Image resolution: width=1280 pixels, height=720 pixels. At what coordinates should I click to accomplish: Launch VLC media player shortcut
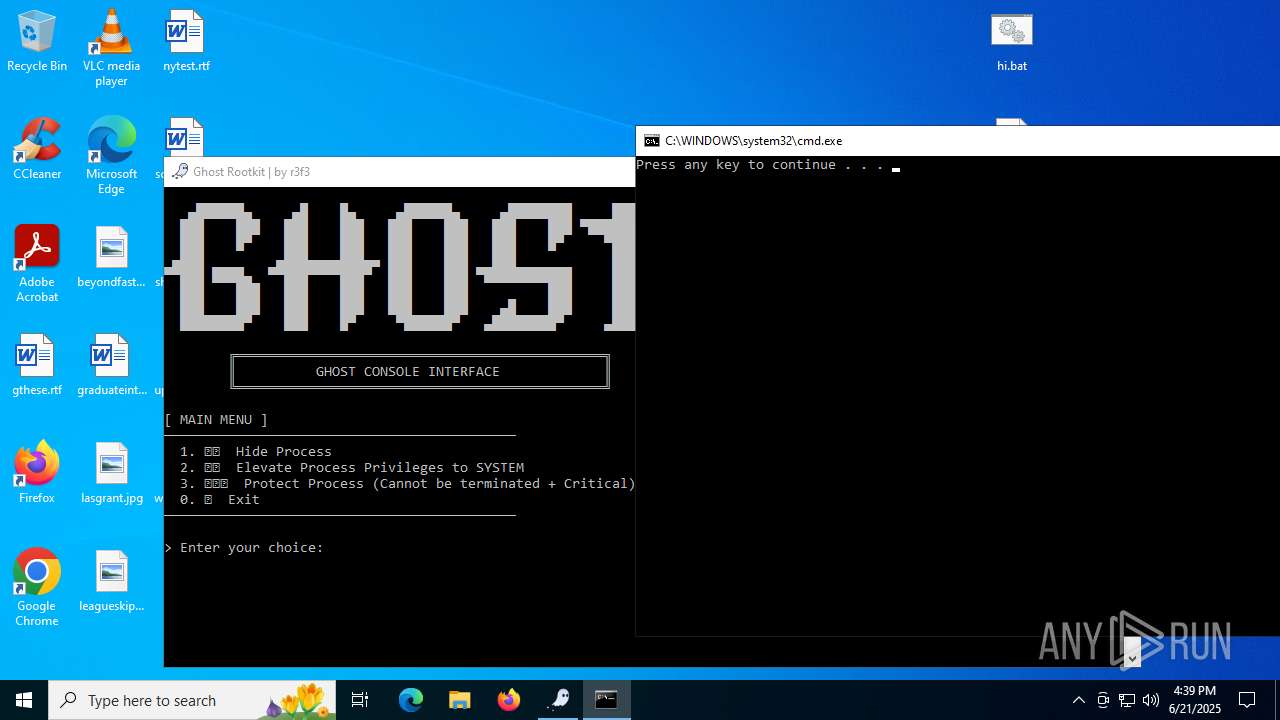click(x=111, y=48)
